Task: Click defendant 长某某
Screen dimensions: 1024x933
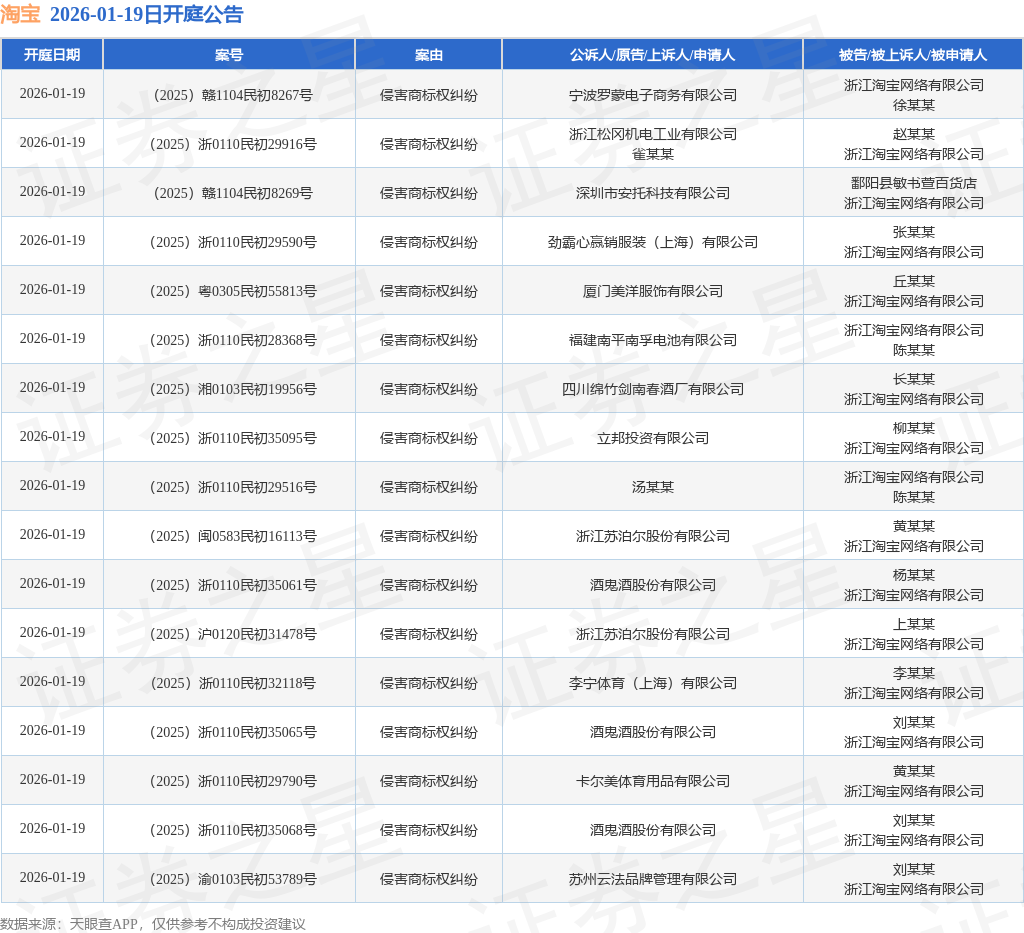Action: point(914,379)
